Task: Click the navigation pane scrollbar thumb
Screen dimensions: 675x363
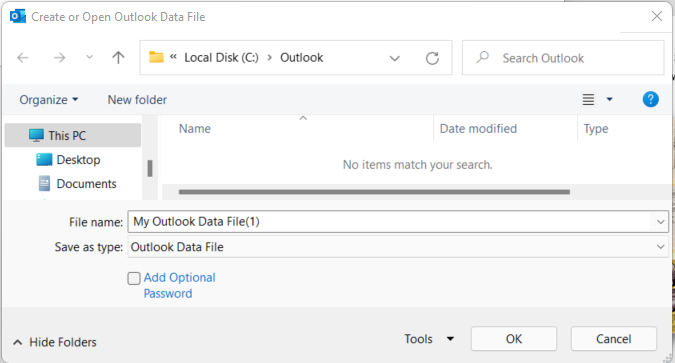Action: point(150,168)
